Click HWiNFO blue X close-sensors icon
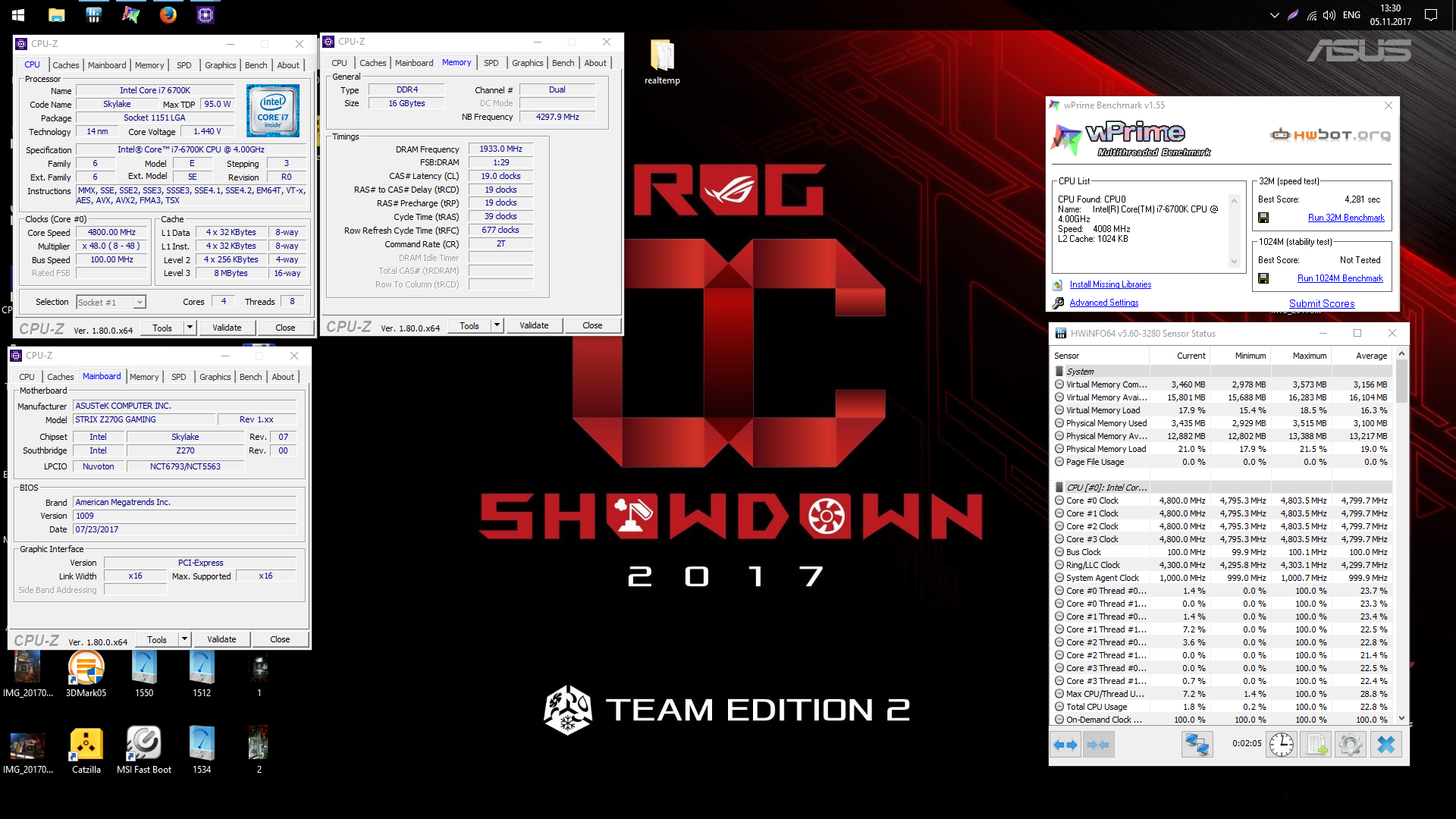The image size is (1456, 819). 1385,745
